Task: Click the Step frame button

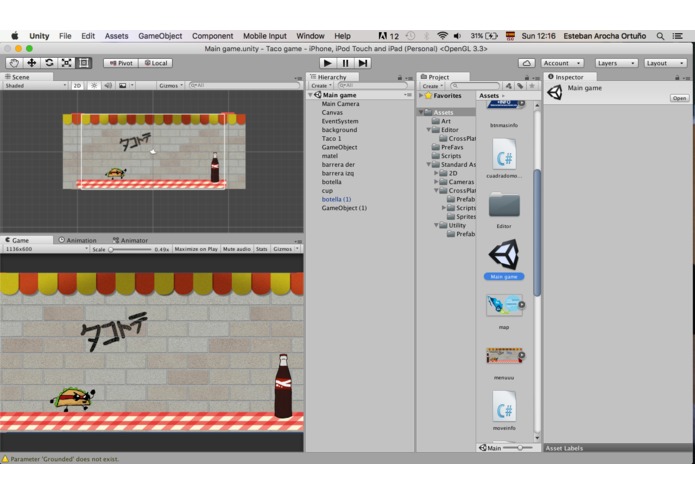Action: pos(363,63)
